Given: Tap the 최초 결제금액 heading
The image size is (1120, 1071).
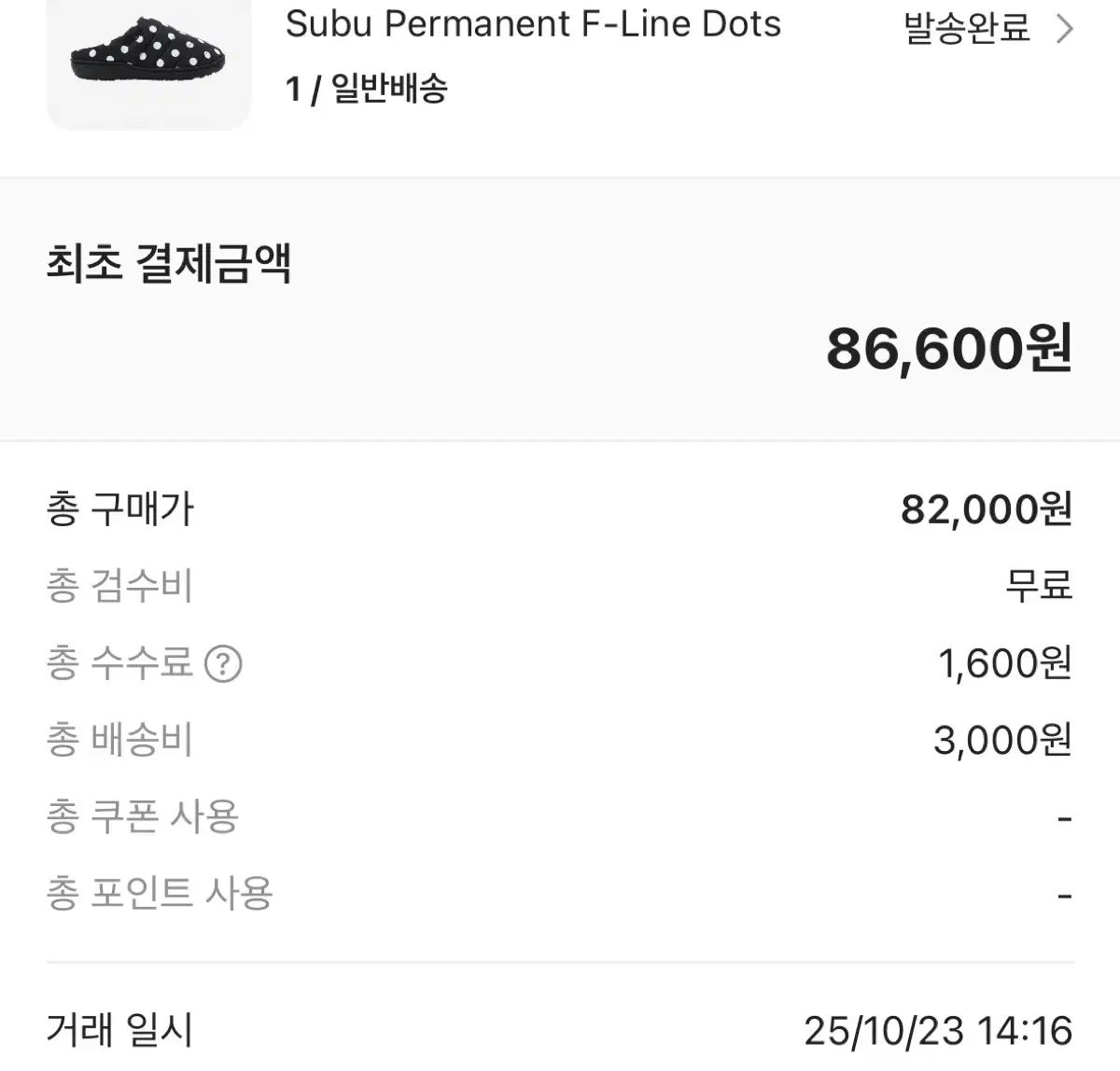Looking at the screenshot, I should (169, 263).
